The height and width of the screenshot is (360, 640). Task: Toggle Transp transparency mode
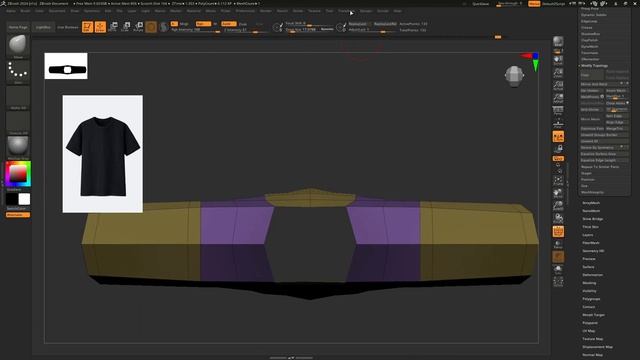point(558,244)
